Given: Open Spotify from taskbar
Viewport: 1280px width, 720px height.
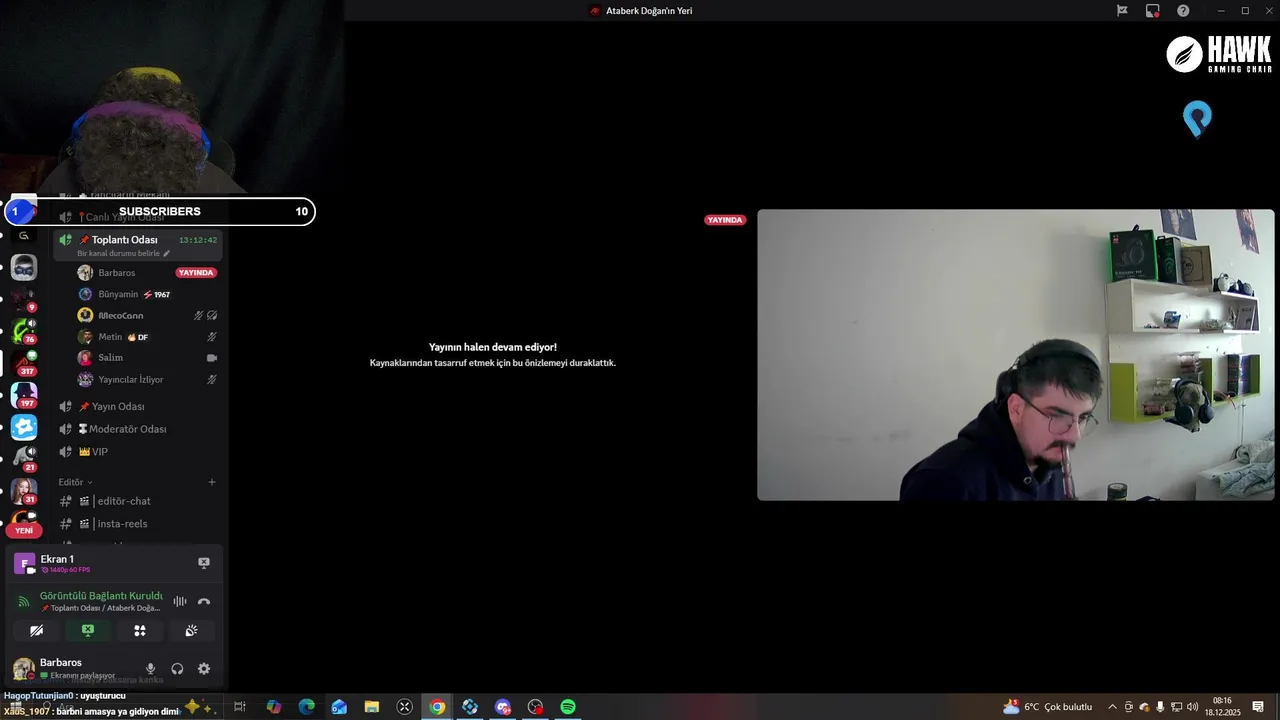Looking at the screenshot, I should (x=568, y=707).
